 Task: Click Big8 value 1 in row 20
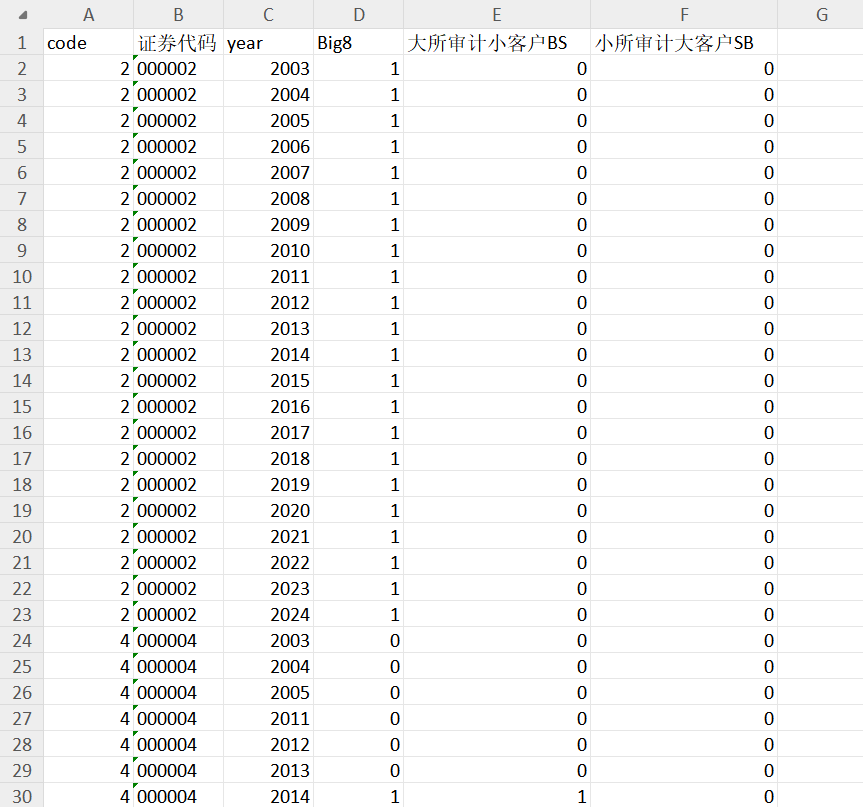coord(359,536)
